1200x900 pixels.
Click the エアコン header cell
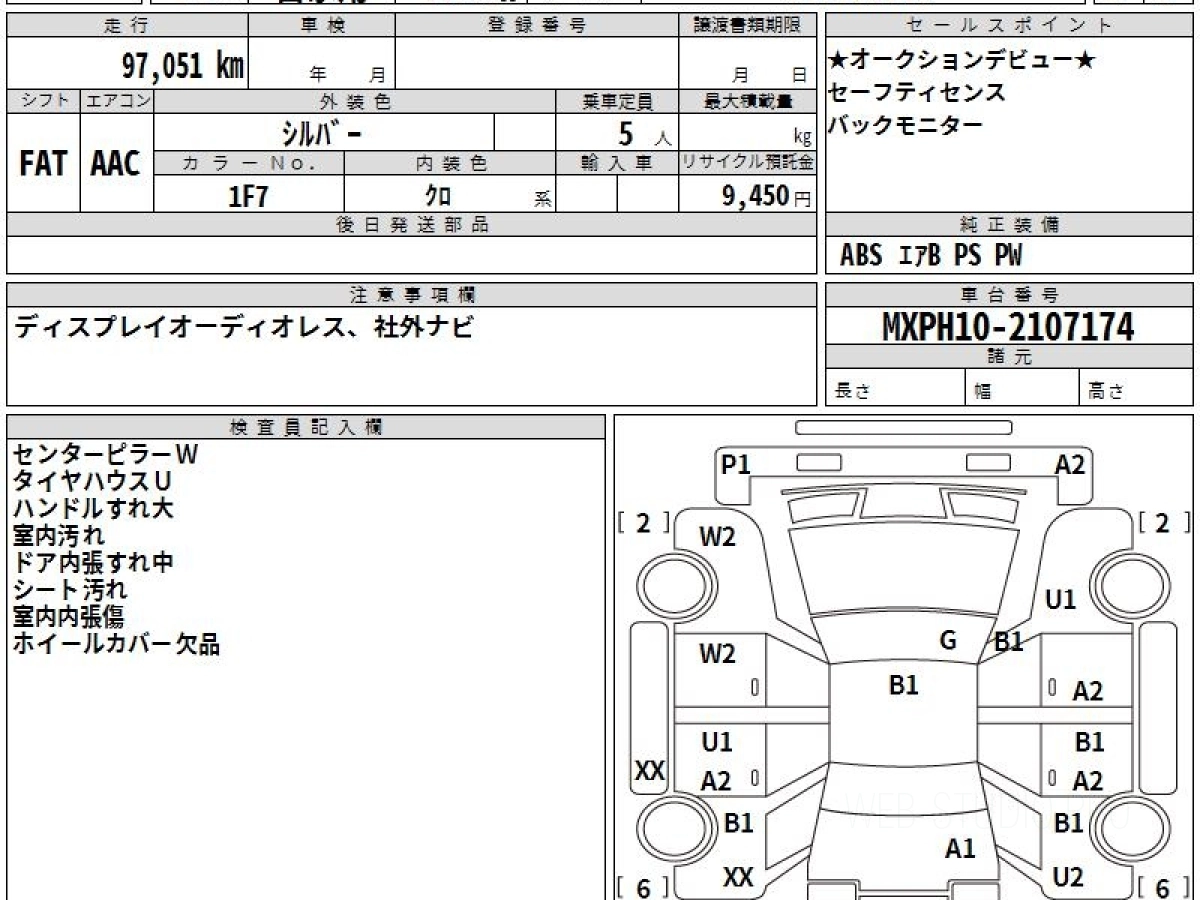[117, 101]
